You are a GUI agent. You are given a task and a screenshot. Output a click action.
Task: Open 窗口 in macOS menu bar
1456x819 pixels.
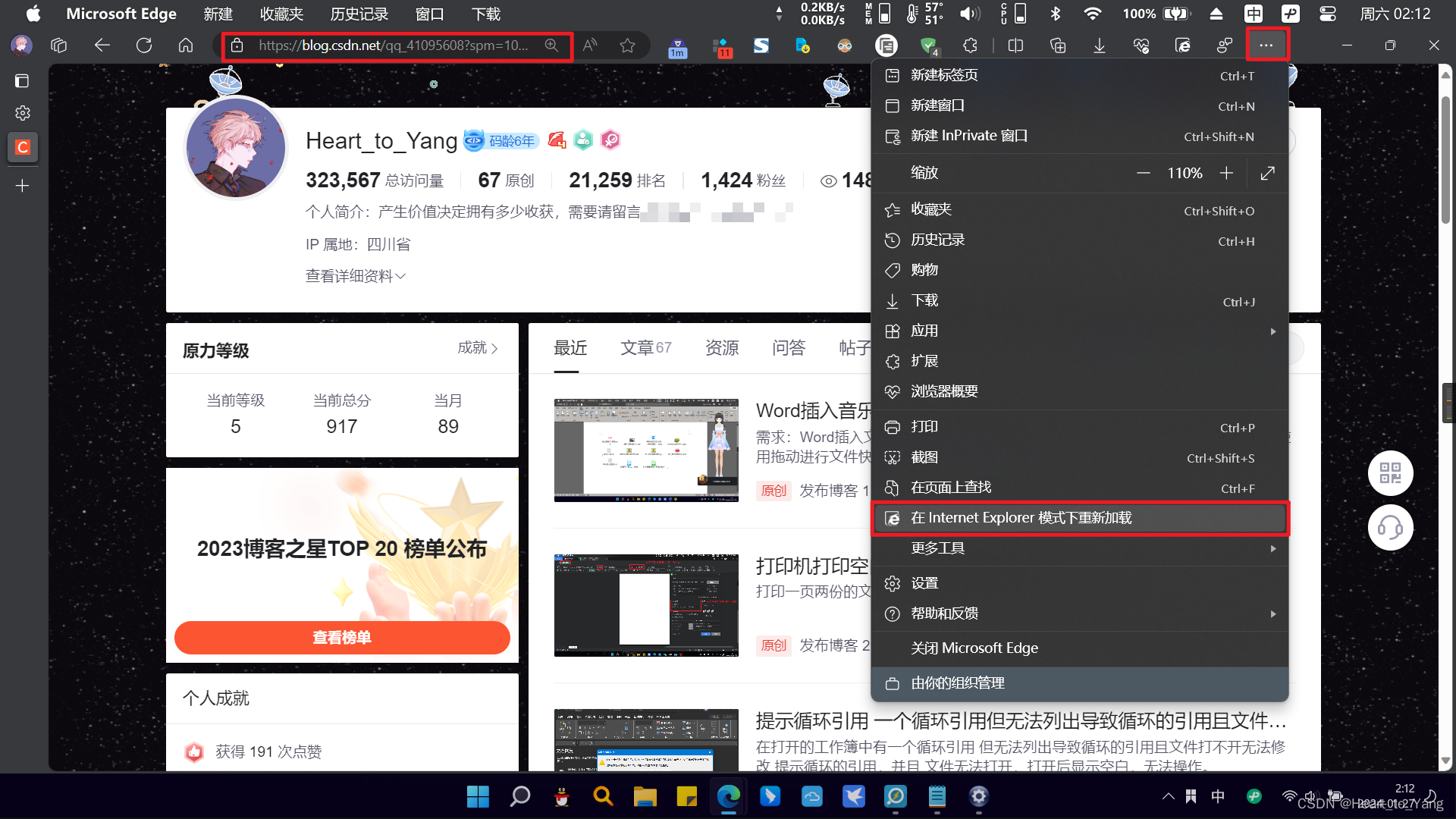pos(429,14)
